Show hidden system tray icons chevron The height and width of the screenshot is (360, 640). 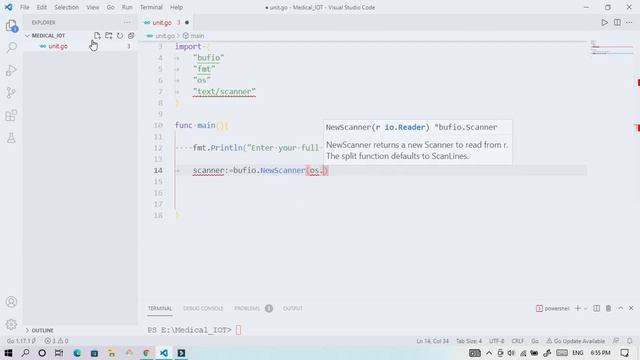coord(489,353)
